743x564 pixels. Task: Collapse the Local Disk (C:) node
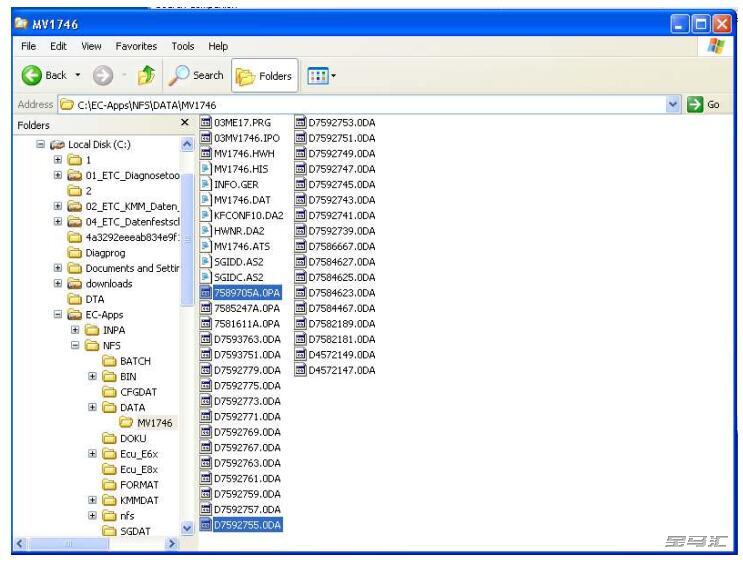click(40, 144)
